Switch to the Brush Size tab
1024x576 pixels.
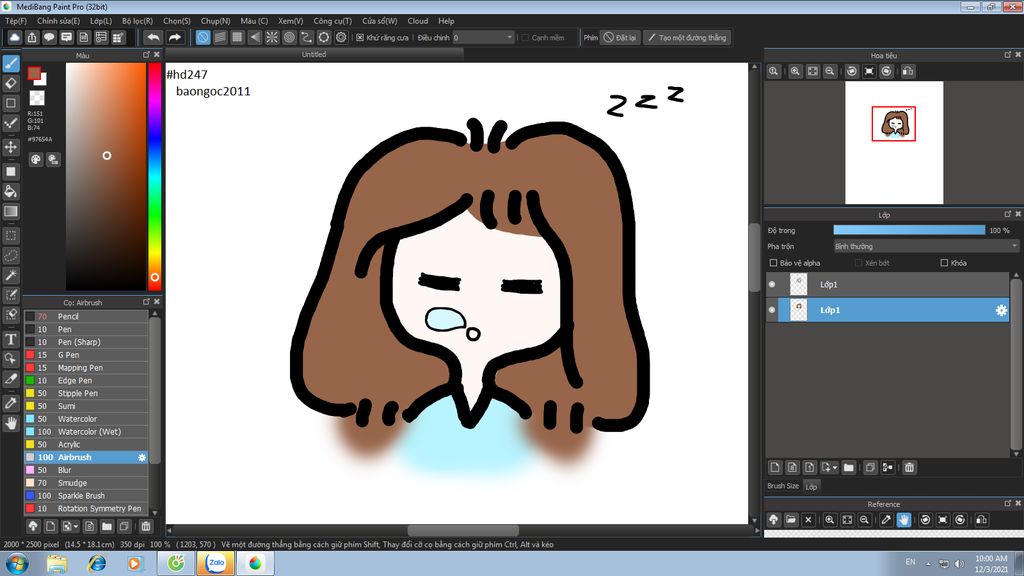[783, 487]
